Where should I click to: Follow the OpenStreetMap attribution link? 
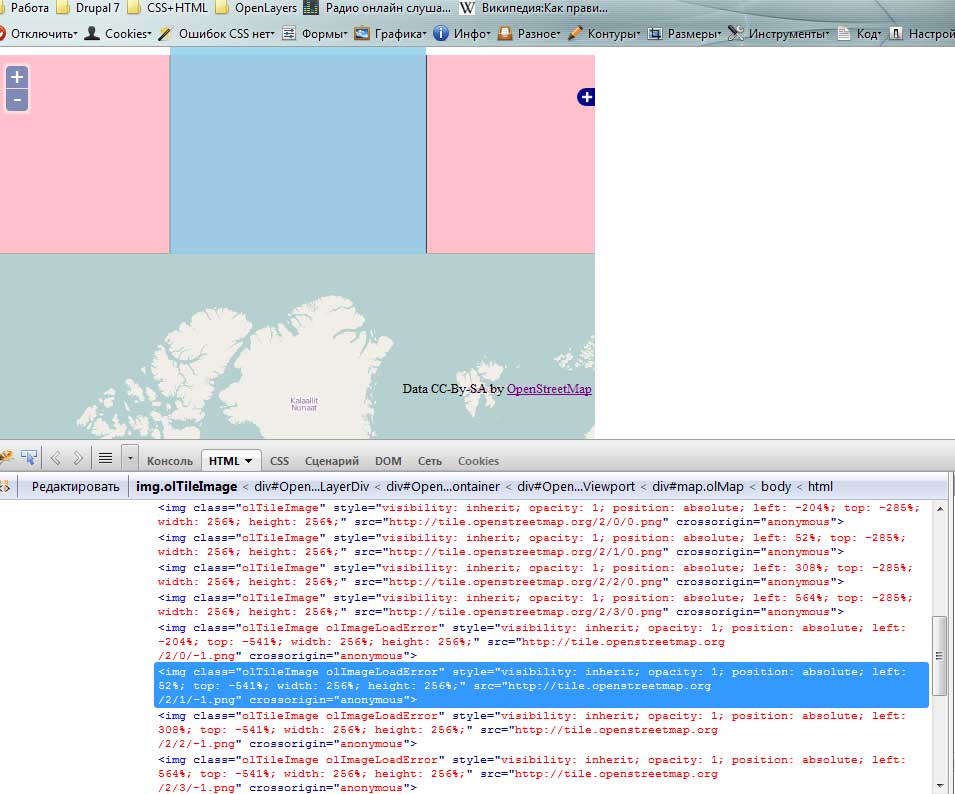pyautogui.click(x=549, y=388)
